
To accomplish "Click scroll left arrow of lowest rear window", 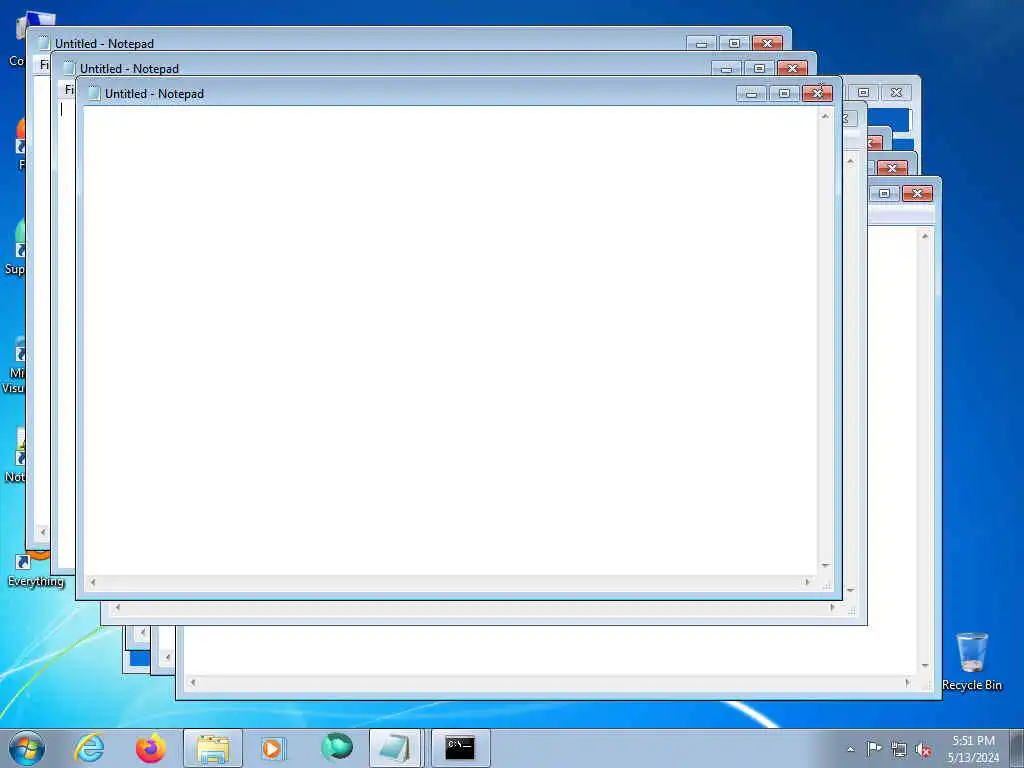I will 193,682.
